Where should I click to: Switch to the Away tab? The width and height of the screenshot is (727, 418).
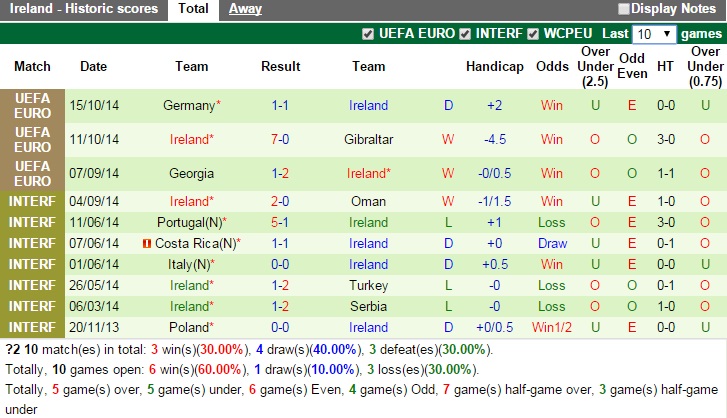[245, 9]
